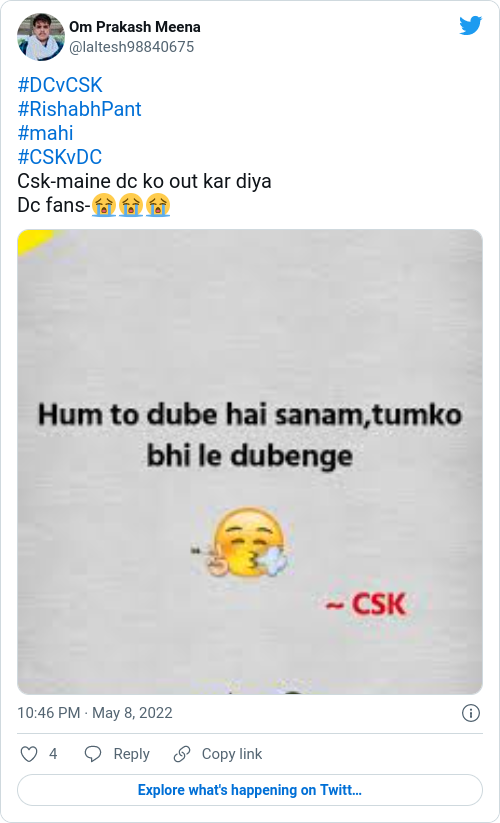Open the CSK meme image
The image size is (500, 823).
(x=250, y=462)
